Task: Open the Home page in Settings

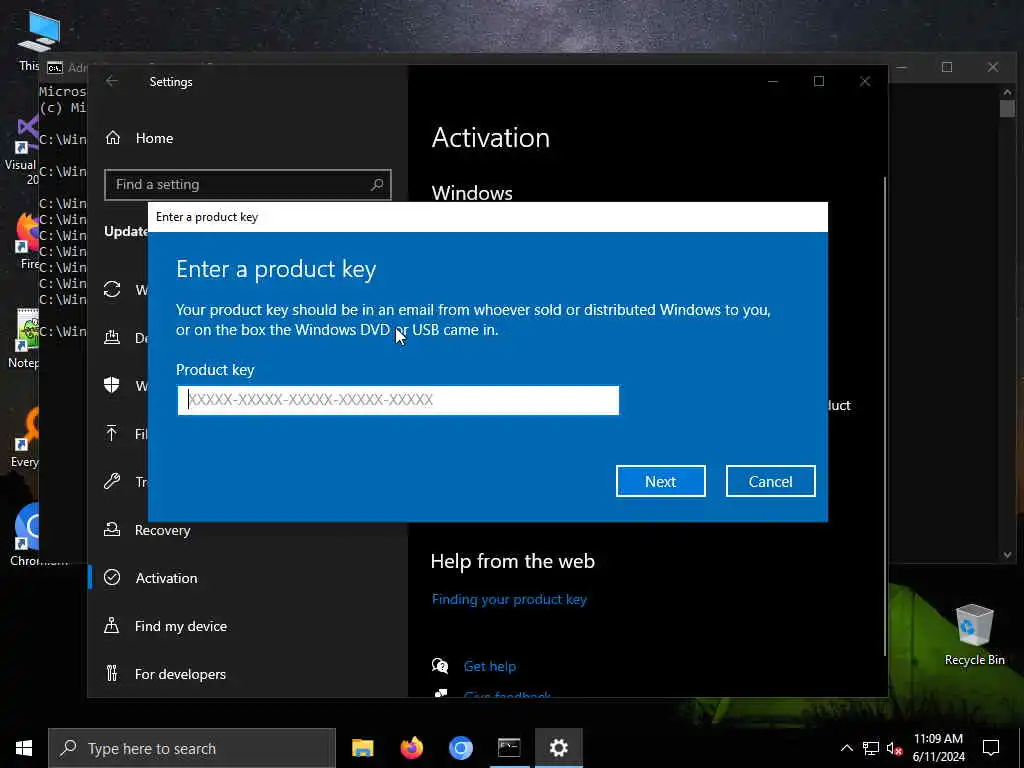Action: point(154,138)
